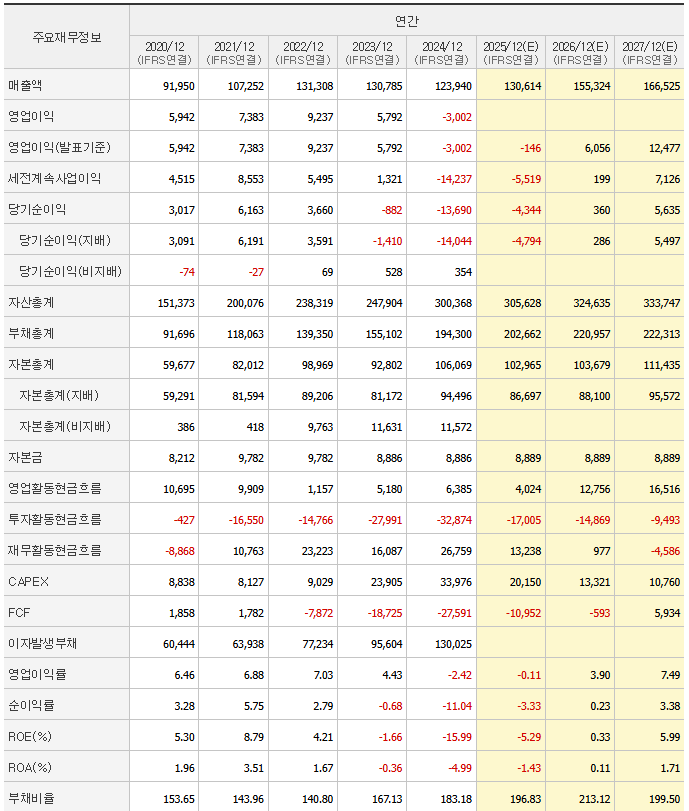
Task: Click the 매출액 value 91,950
Action: tap(178, 86)
